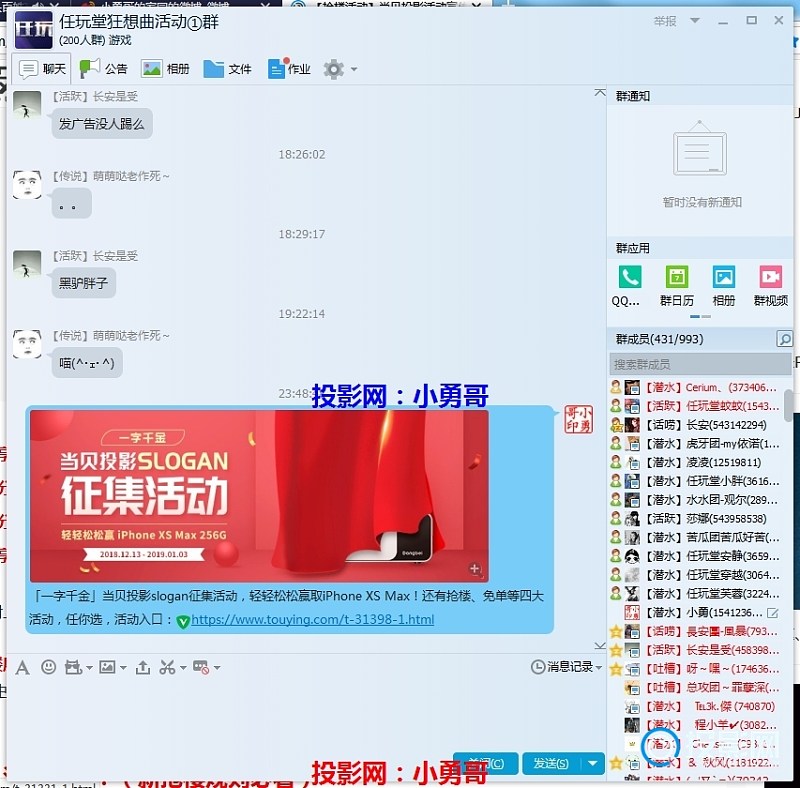Open the 相册 app under 群应用
Screen dimensions: 800x788
[x=723, y=277]
